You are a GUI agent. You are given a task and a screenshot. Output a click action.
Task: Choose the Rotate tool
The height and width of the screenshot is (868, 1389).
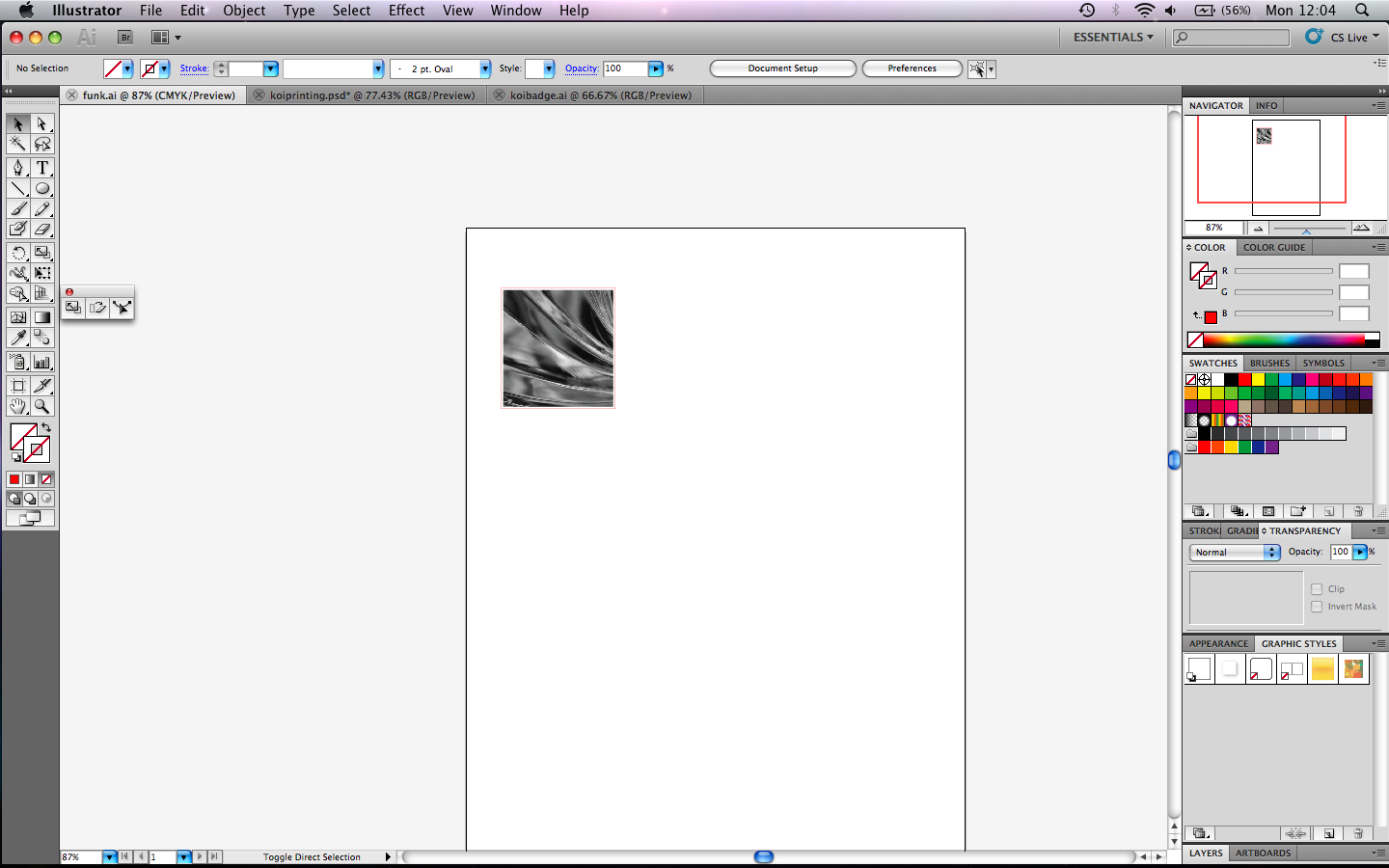click(x=17, y=253)
